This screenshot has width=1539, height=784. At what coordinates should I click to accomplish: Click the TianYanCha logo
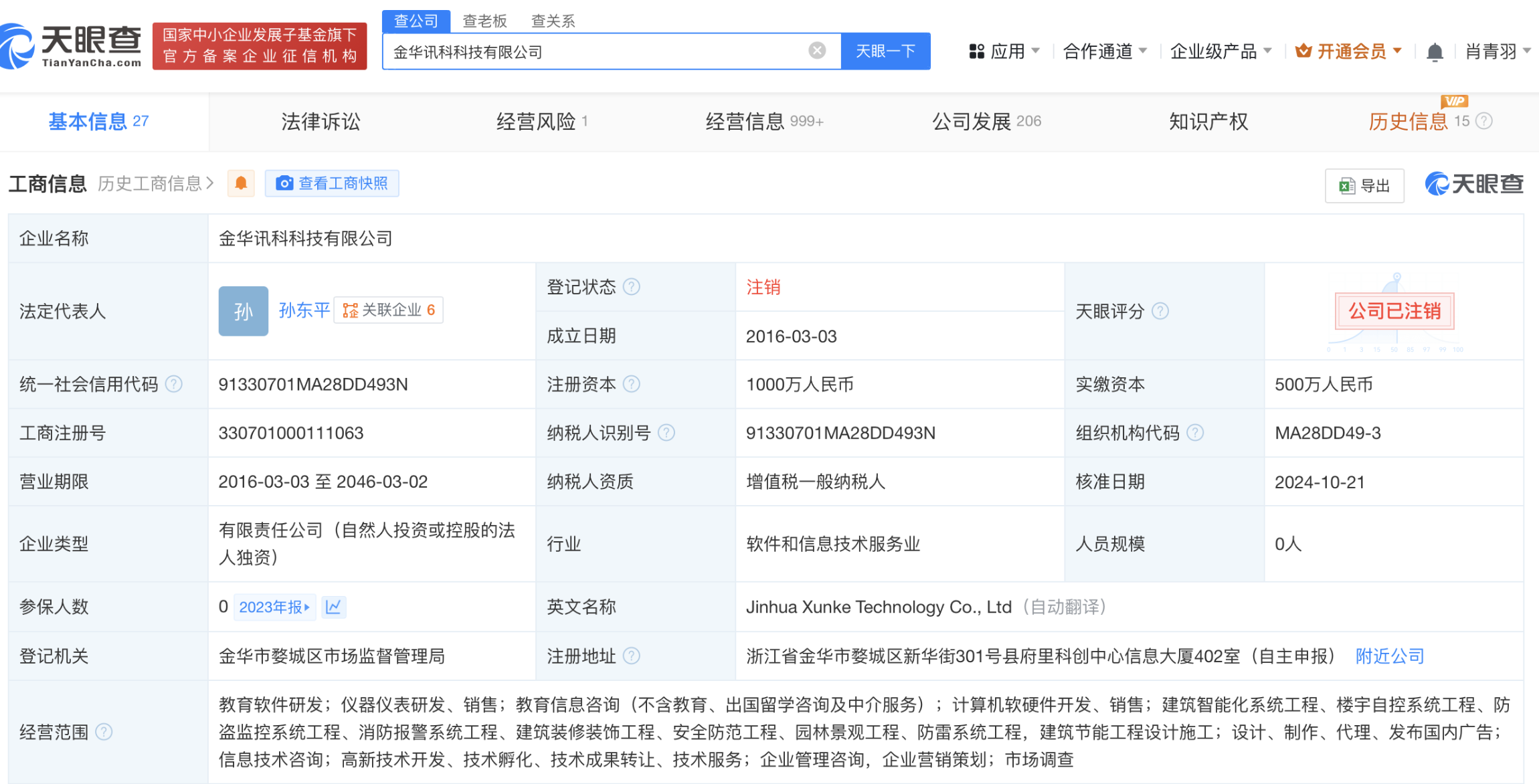pyautogui.click(x=72, y=45)
